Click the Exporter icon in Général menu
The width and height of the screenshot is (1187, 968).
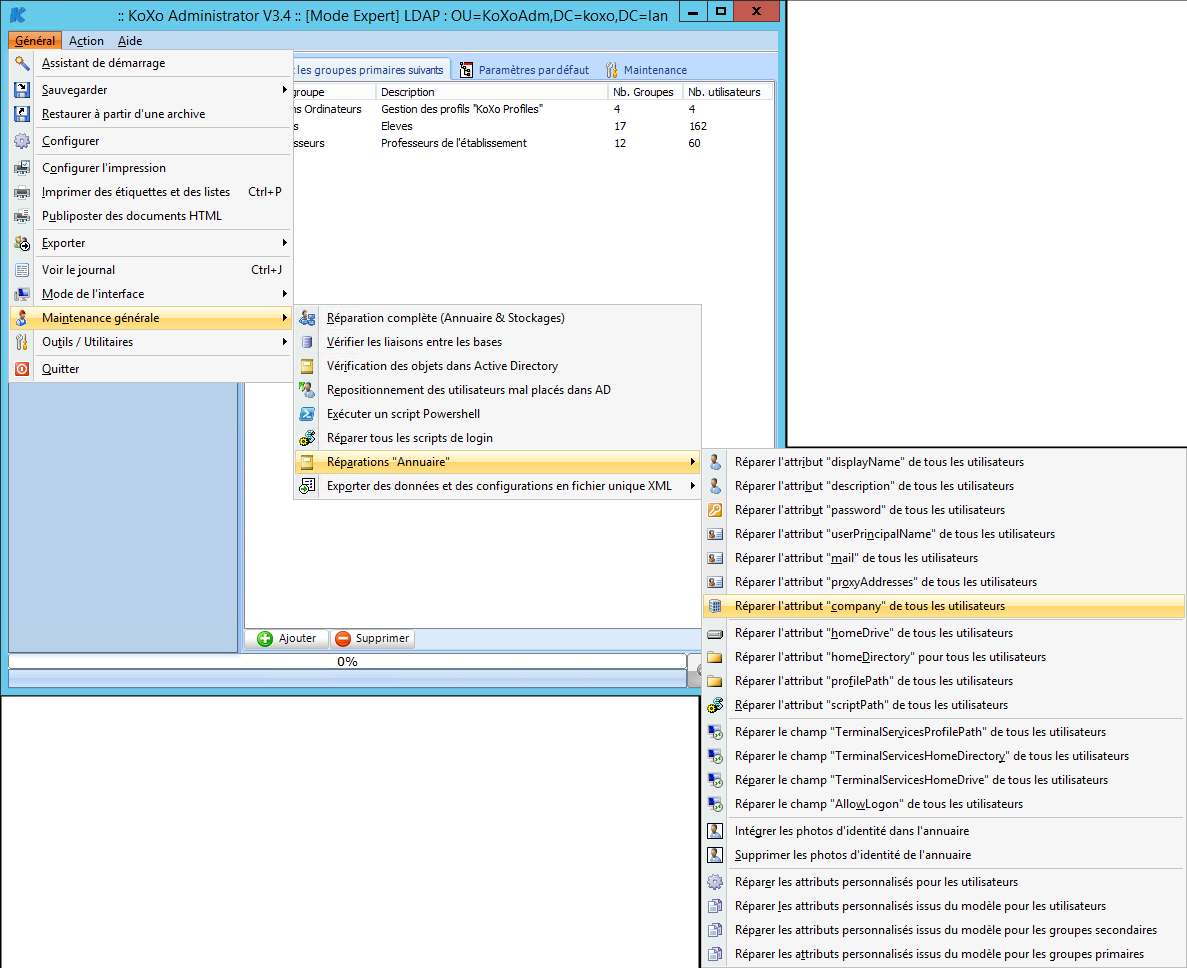[x=22, y=243]
